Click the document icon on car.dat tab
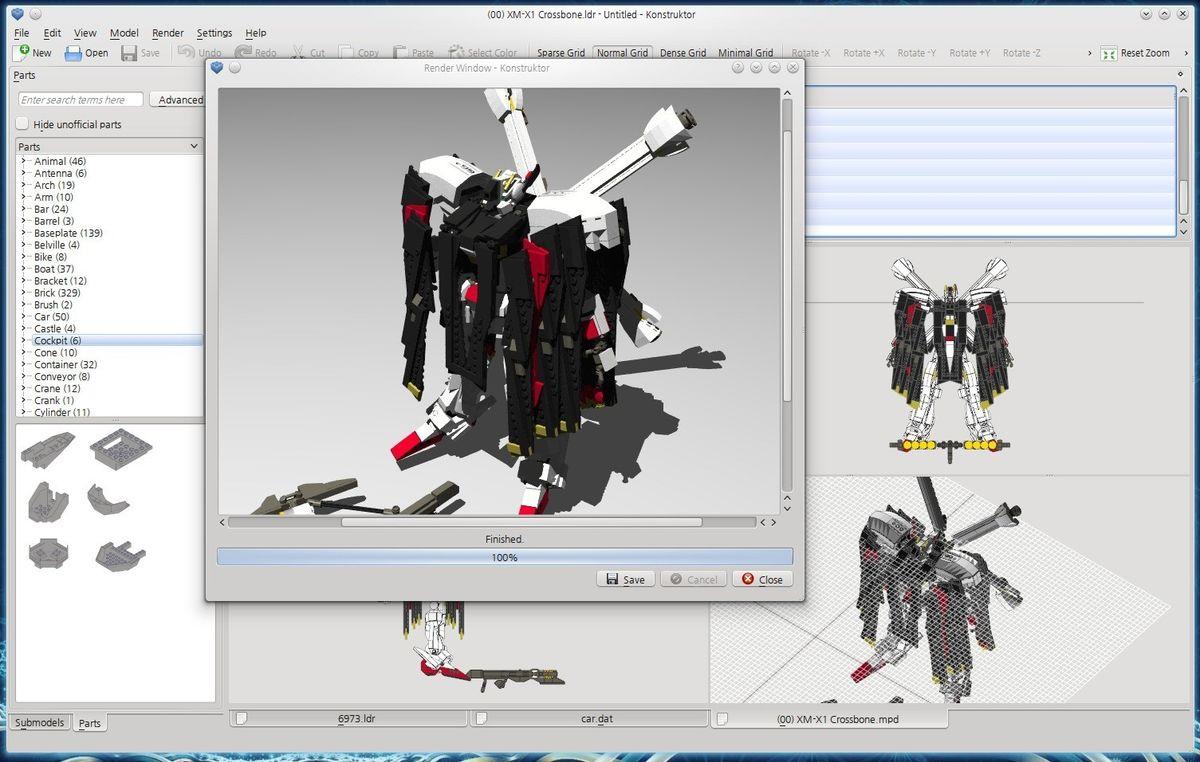The width and height of the screenshot is (1200, 762). click(x=481, y=718)
